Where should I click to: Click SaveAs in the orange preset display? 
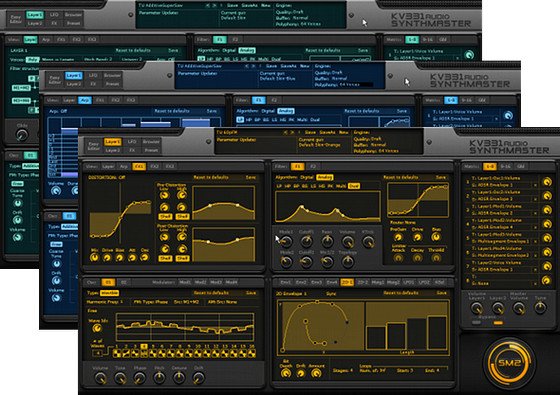tap(327, 132)
